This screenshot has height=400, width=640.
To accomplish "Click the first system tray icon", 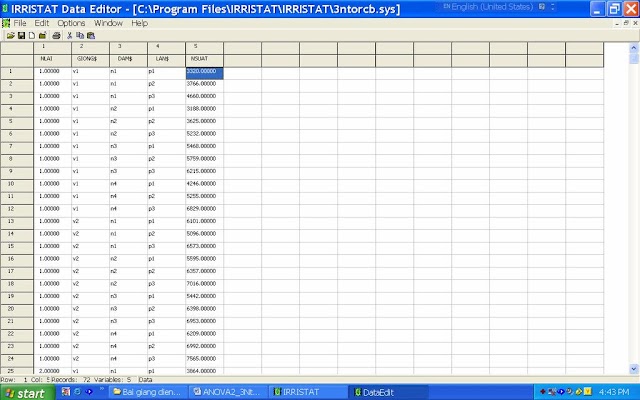I will click(543, 392).
